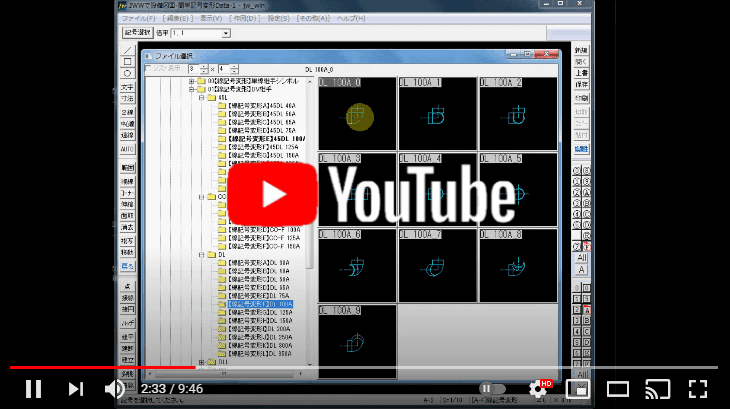Image resolution: width=730 pixels, height=409 pixels.
Task: Select the circle drawing tool
Action: 127,74
